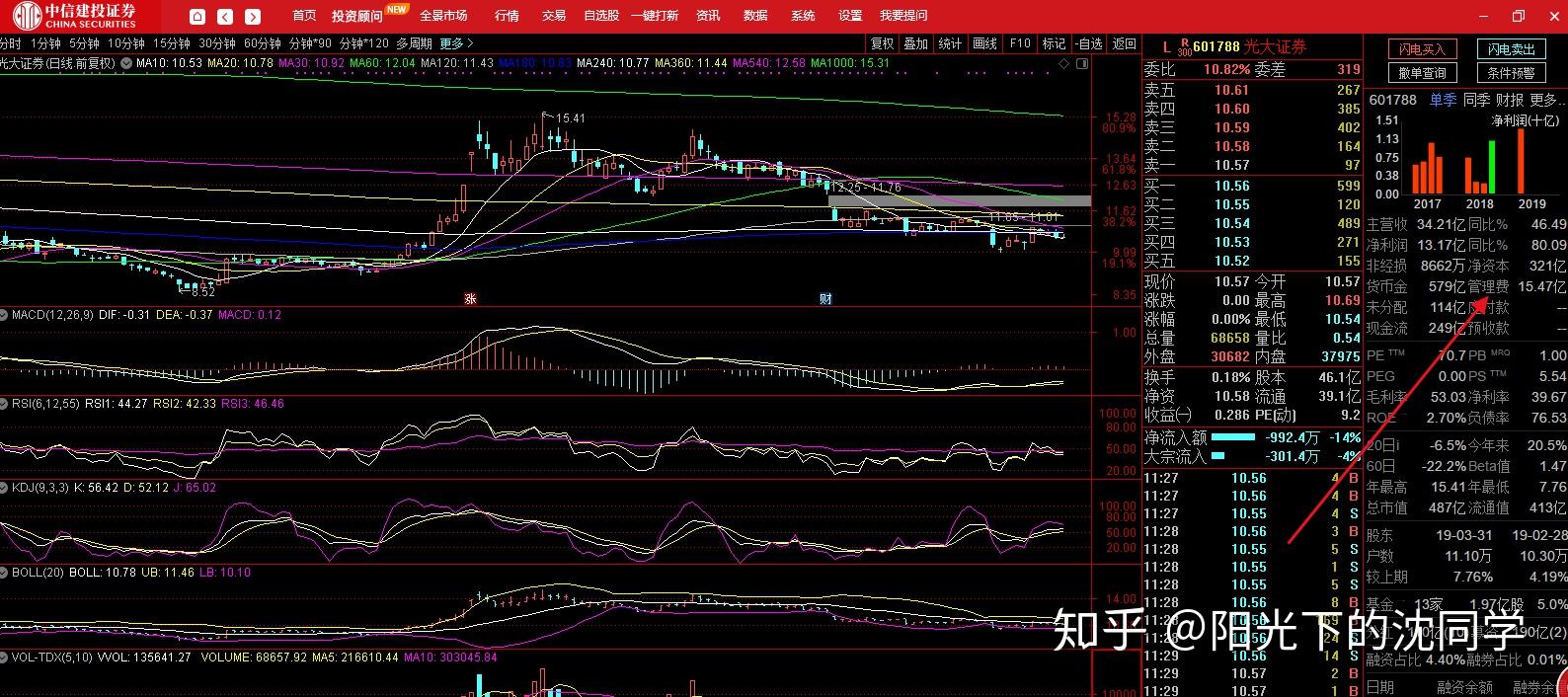Click the 涨 marker under the candlestick chart
Image resolution: width=1568 pixels, height=697 pixels.
click(470, 298)
